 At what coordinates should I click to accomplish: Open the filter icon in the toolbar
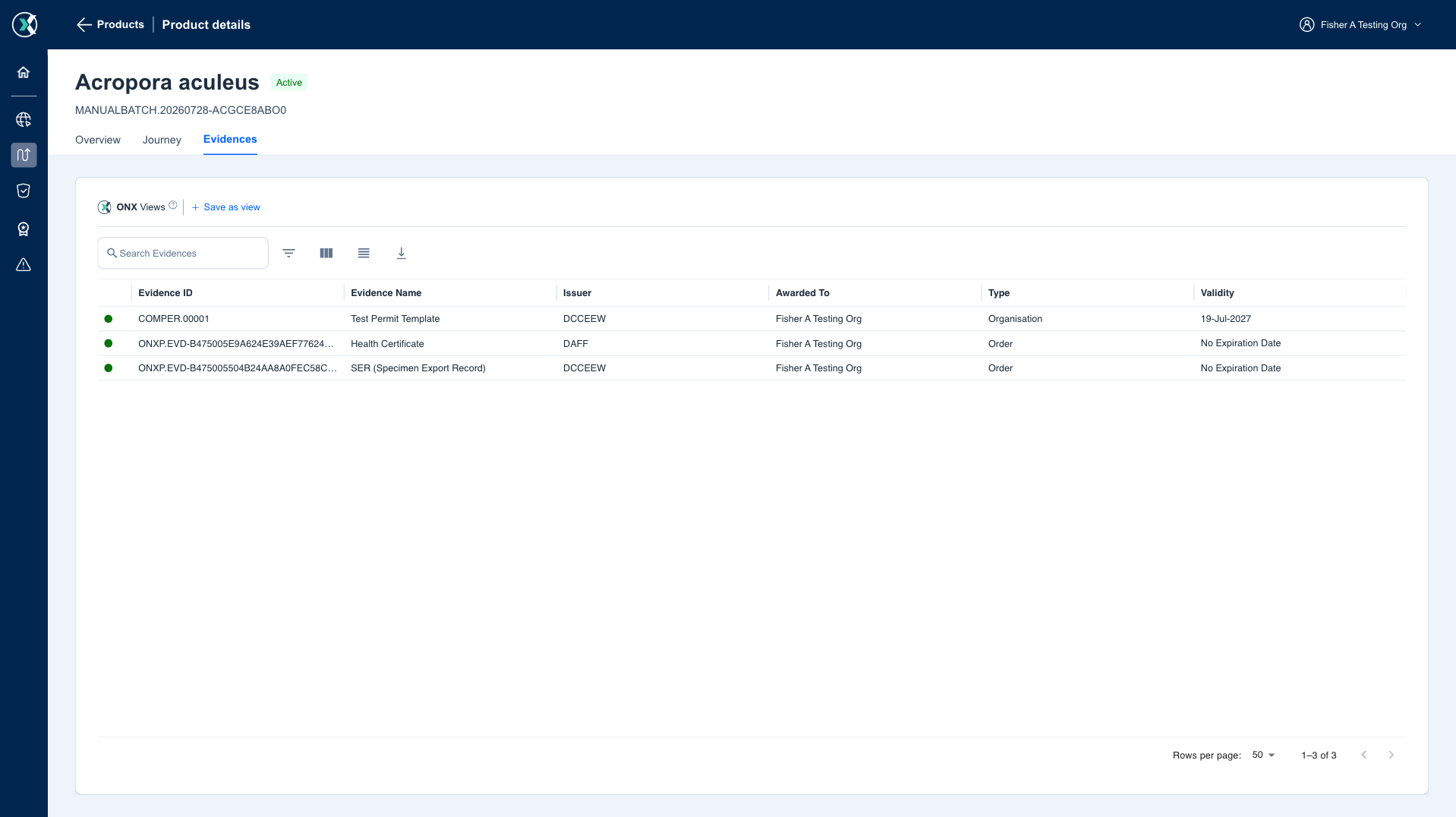[288, 253]
